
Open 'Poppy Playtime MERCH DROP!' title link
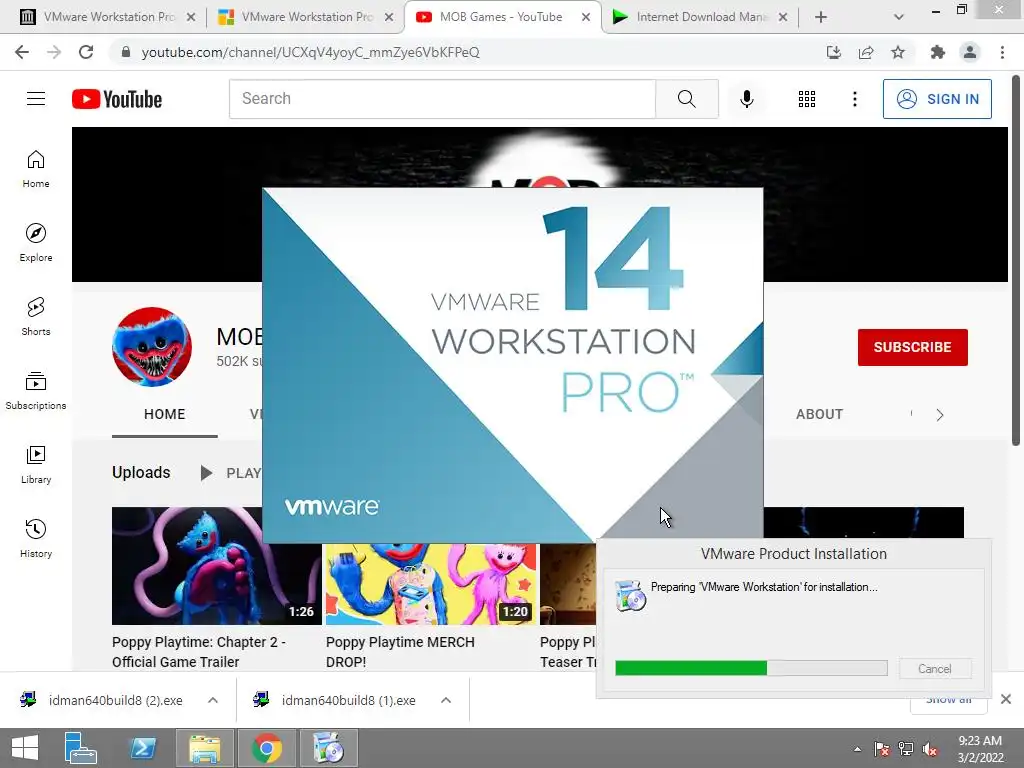(x=400, y=652)
